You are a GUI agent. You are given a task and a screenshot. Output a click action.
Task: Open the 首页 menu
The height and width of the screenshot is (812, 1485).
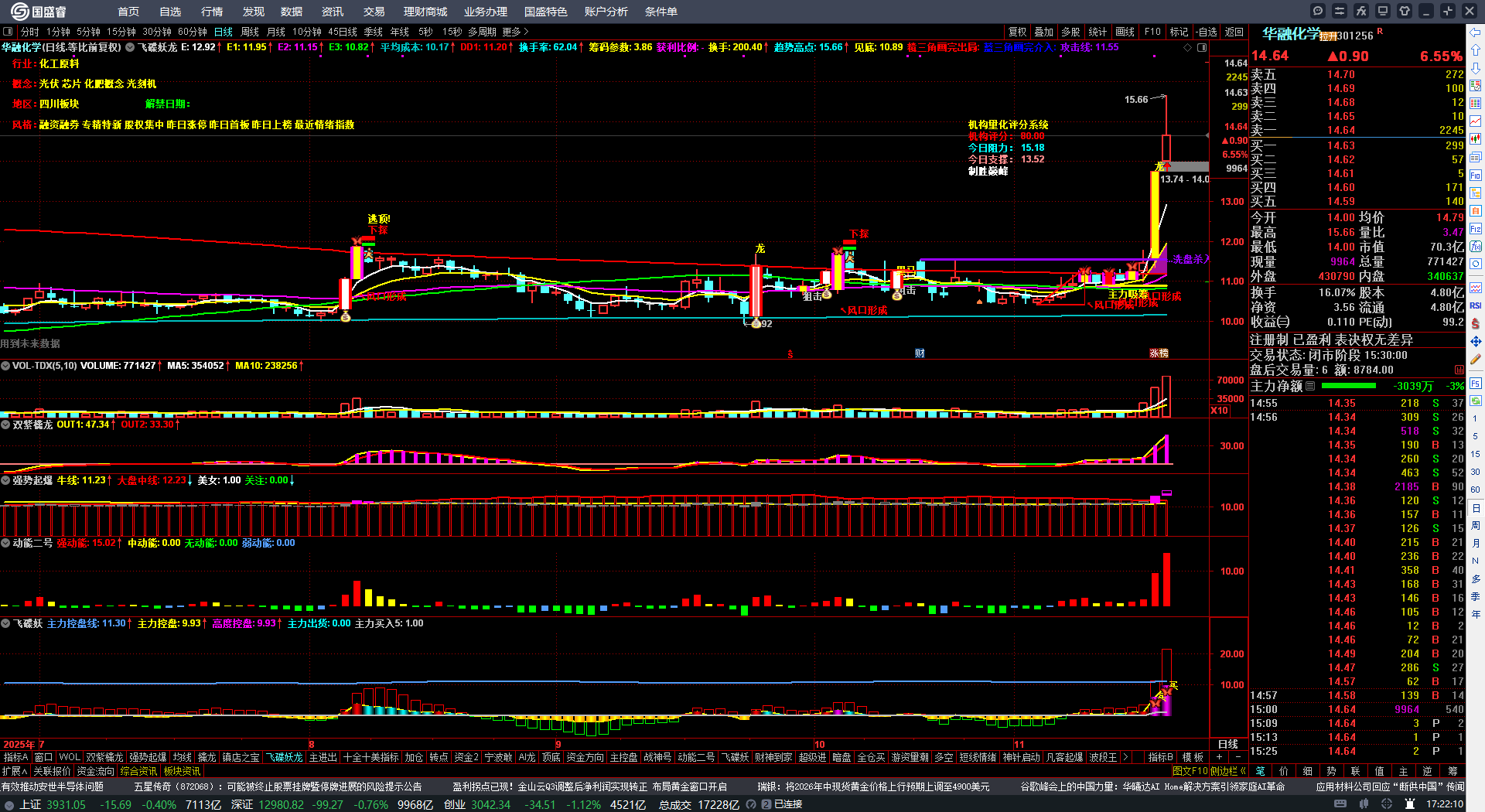(x=128, y=12)
